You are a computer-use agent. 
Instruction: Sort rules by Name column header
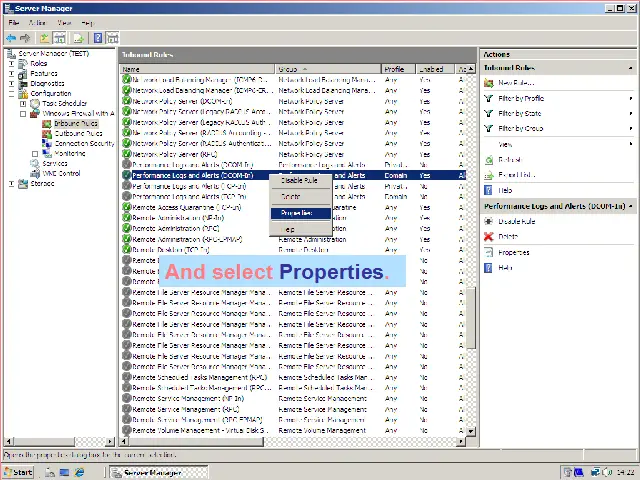198,69
